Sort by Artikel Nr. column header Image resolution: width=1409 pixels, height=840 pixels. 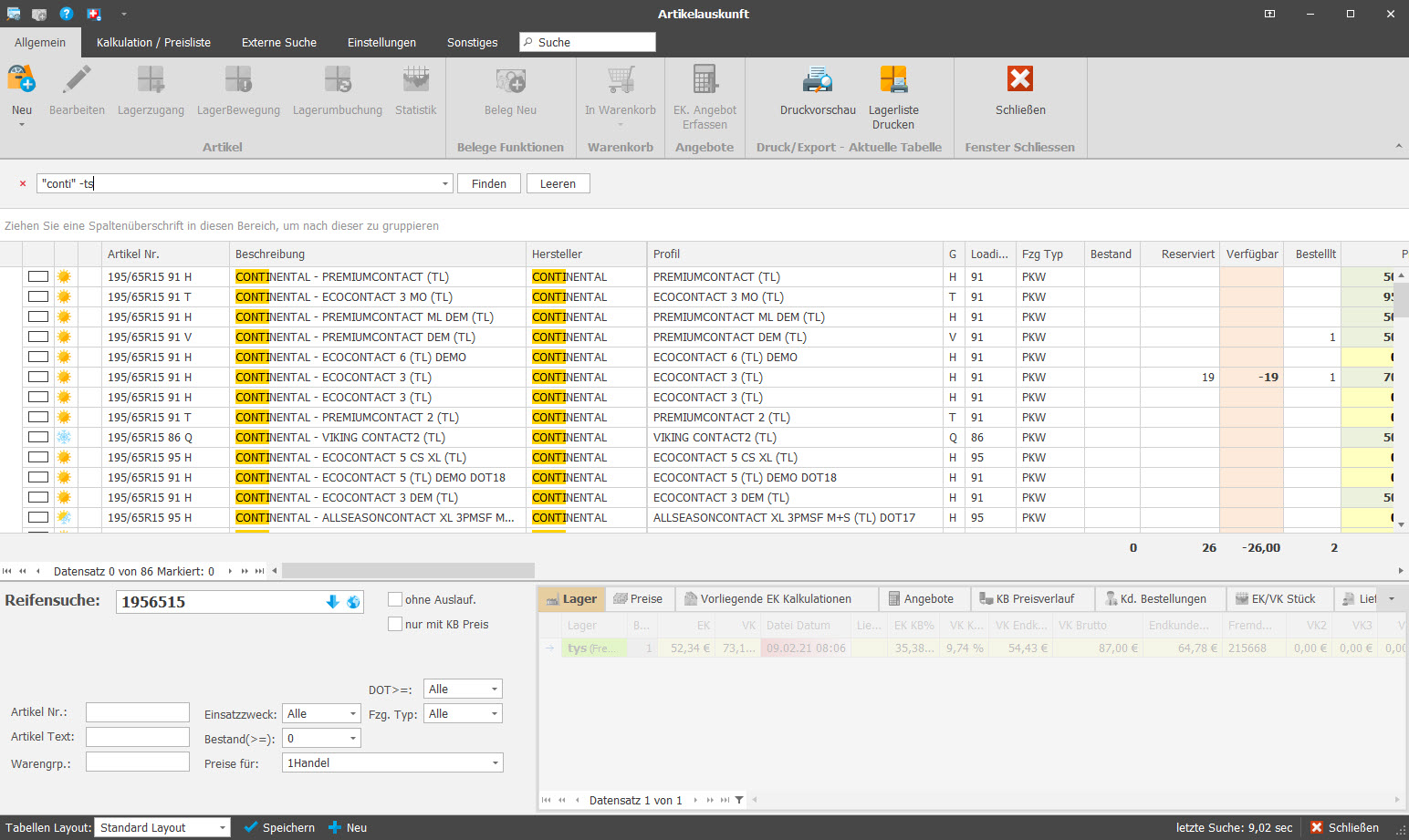165,254
